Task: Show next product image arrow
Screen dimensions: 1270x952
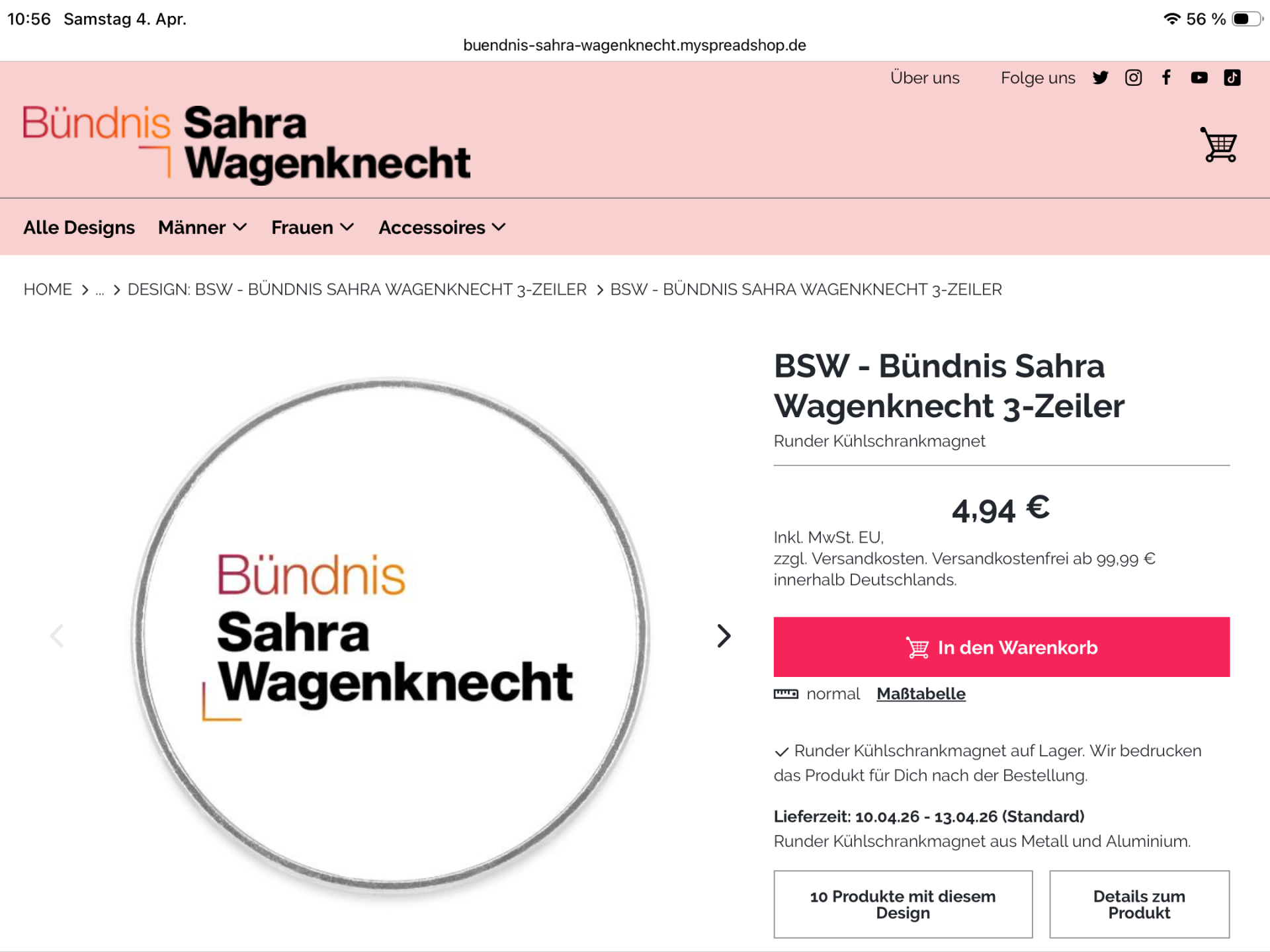Action: tap(724, 636)
